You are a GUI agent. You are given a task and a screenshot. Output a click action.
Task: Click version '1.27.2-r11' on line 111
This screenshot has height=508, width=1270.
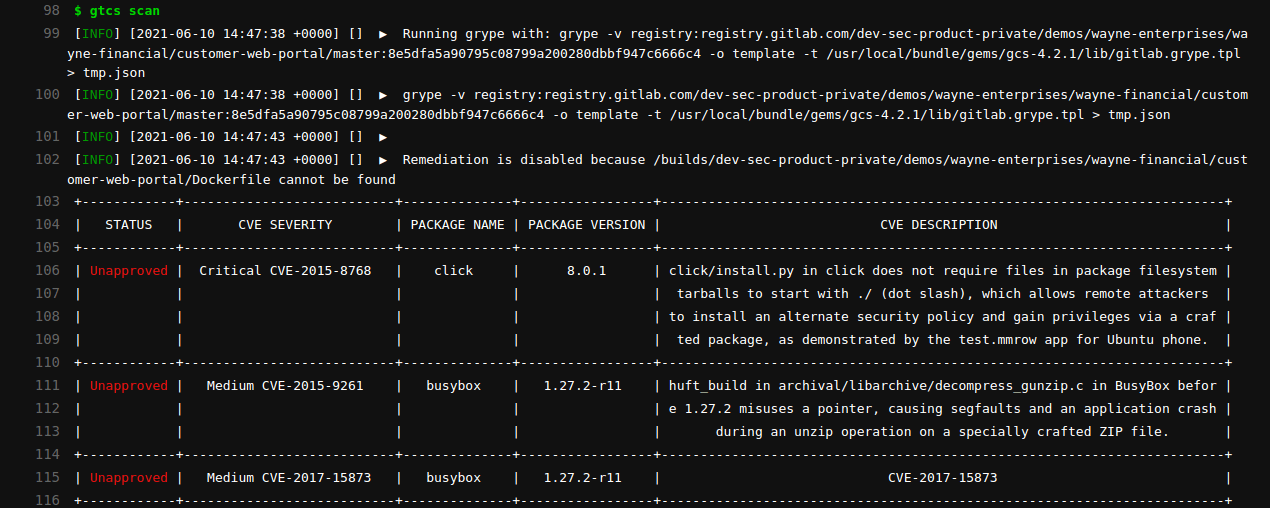coord(583,386)
